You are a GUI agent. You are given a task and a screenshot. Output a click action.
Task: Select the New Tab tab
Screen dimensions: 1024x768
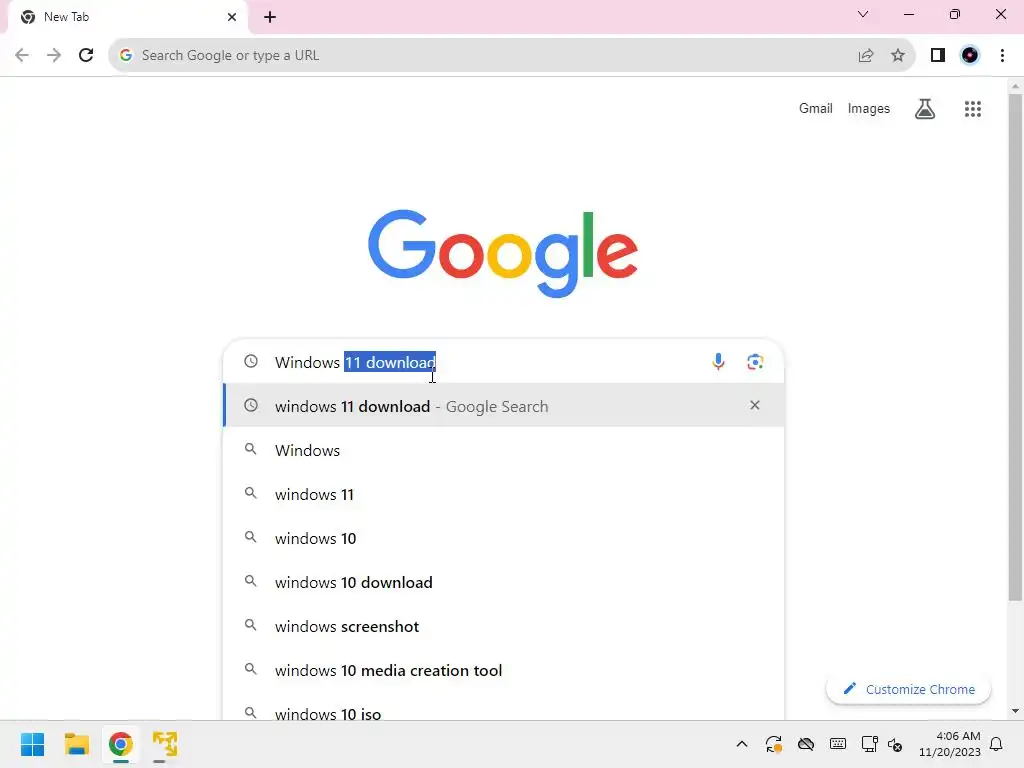click(x=127, y=17)
